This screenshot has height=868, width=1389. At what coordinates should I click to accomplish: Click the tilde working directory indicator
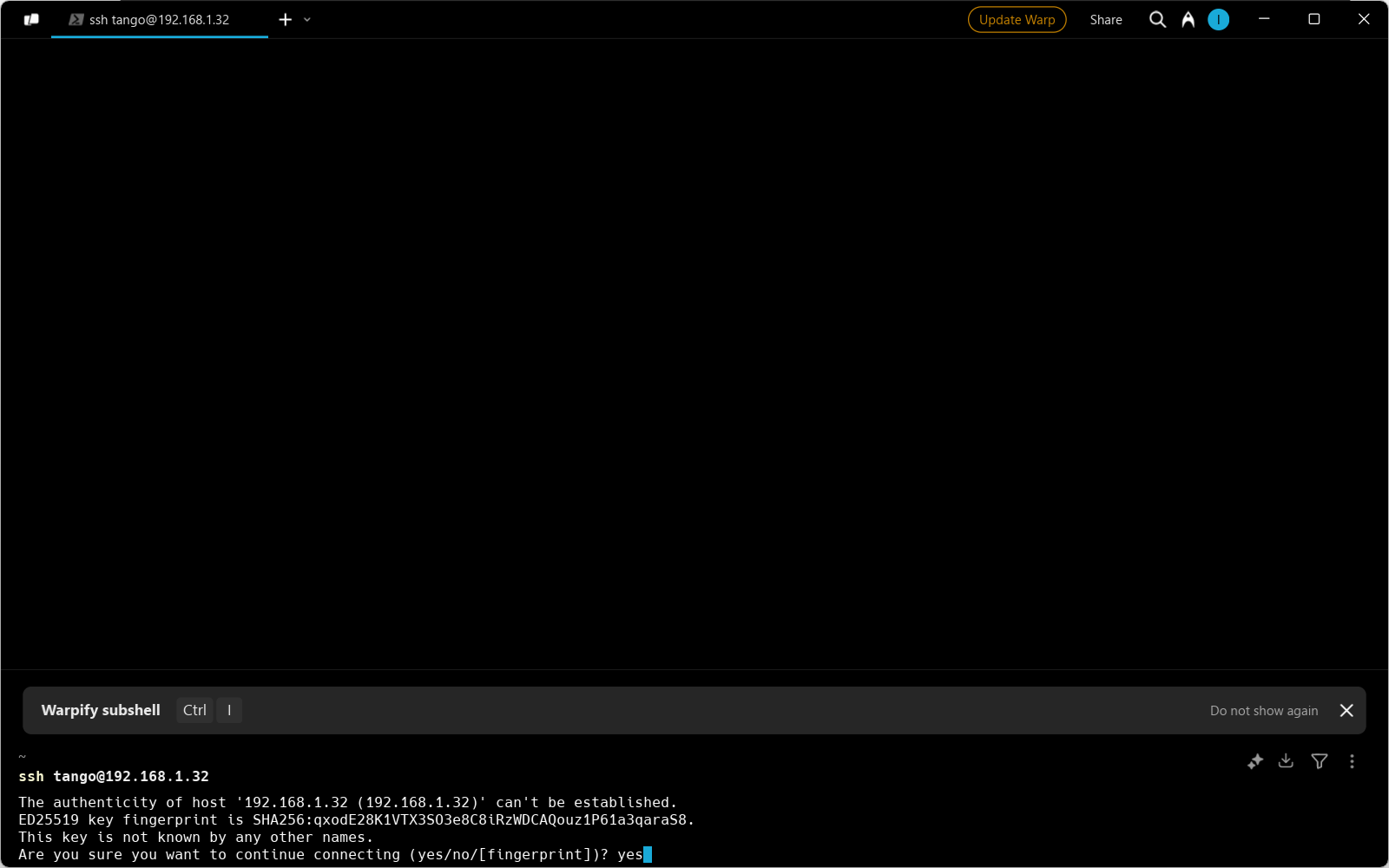[23, 757]
